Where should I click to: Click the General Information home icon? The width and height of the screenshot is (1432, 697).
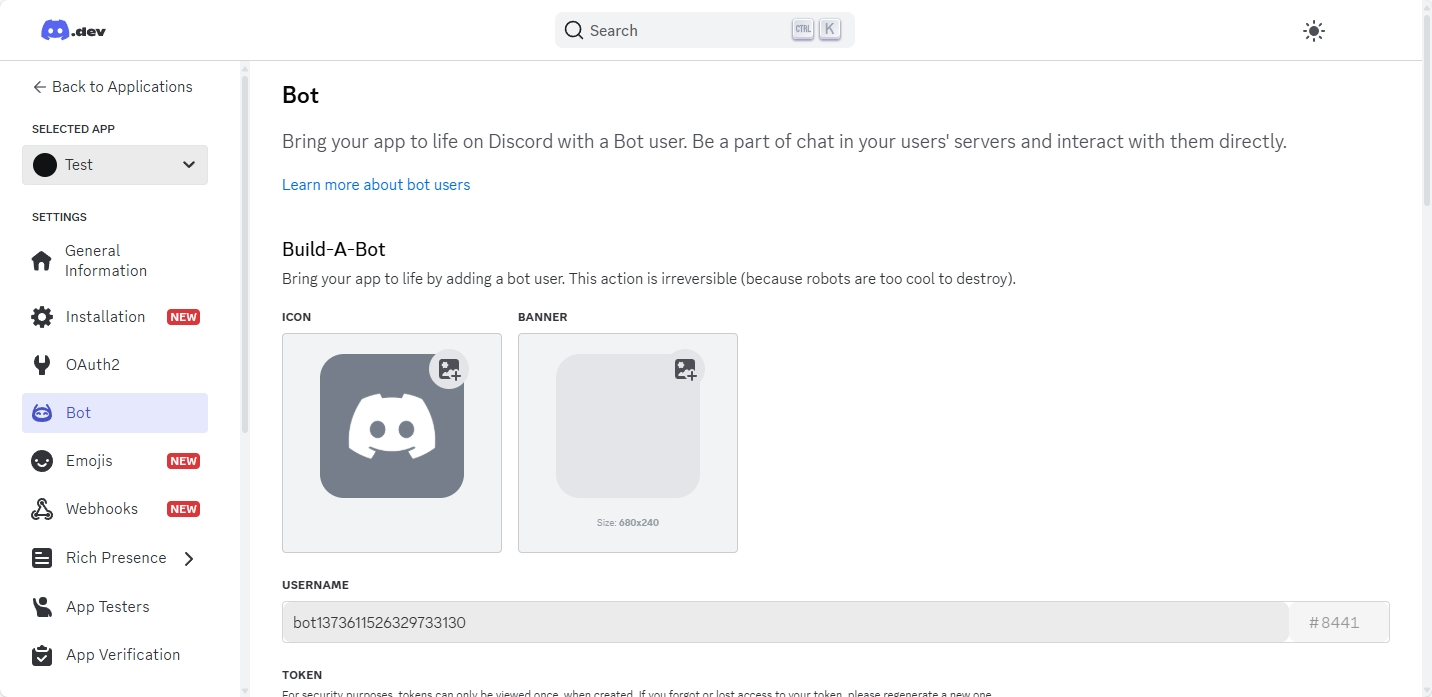click(42, 261)
